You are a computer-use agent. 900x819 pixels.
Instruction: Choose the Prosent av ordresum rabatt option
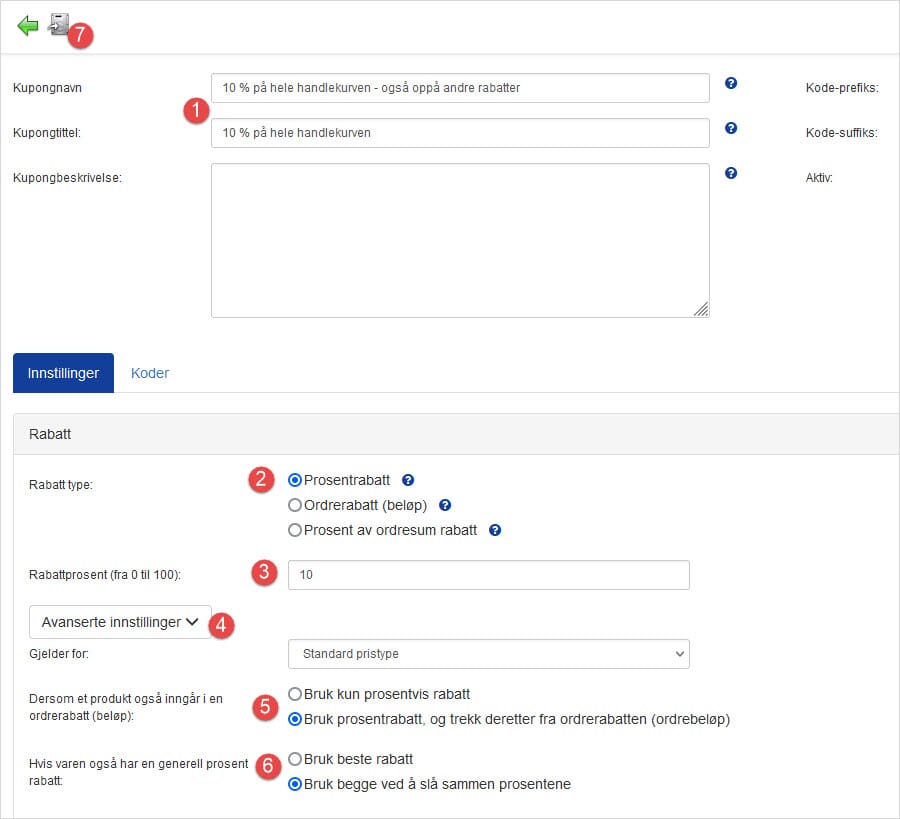[x=295, y=530]
